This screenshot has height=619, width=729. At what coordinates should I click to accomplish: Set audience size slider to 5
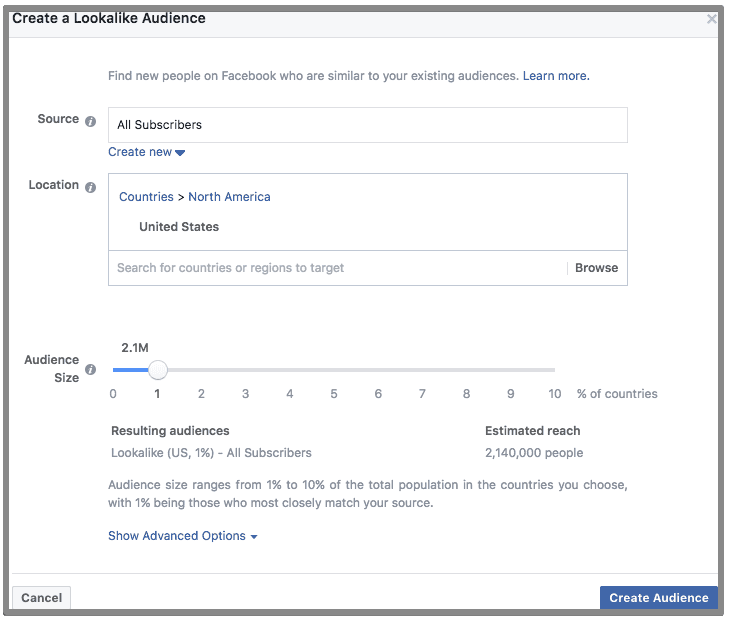[334, 370]
